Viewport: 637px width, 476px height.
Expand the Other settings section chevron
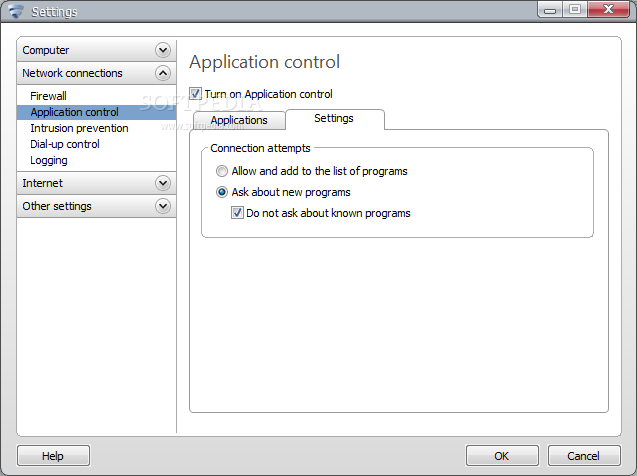point(163,206)
